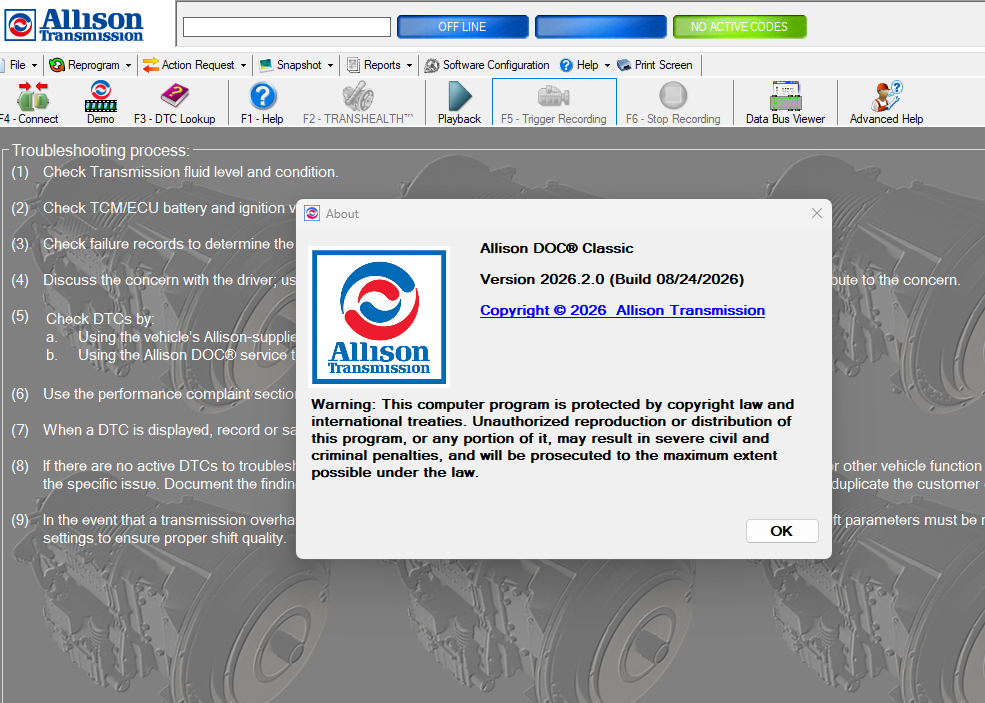The height and width of the screenshot is (703, 985).
Task: Click Print Screen in the menu bar
Action: [x=663, y=65]
